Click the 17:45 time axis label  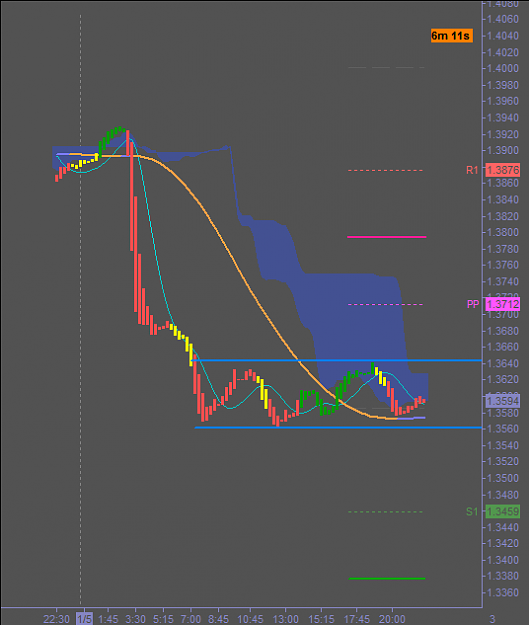tap(357, 619)
